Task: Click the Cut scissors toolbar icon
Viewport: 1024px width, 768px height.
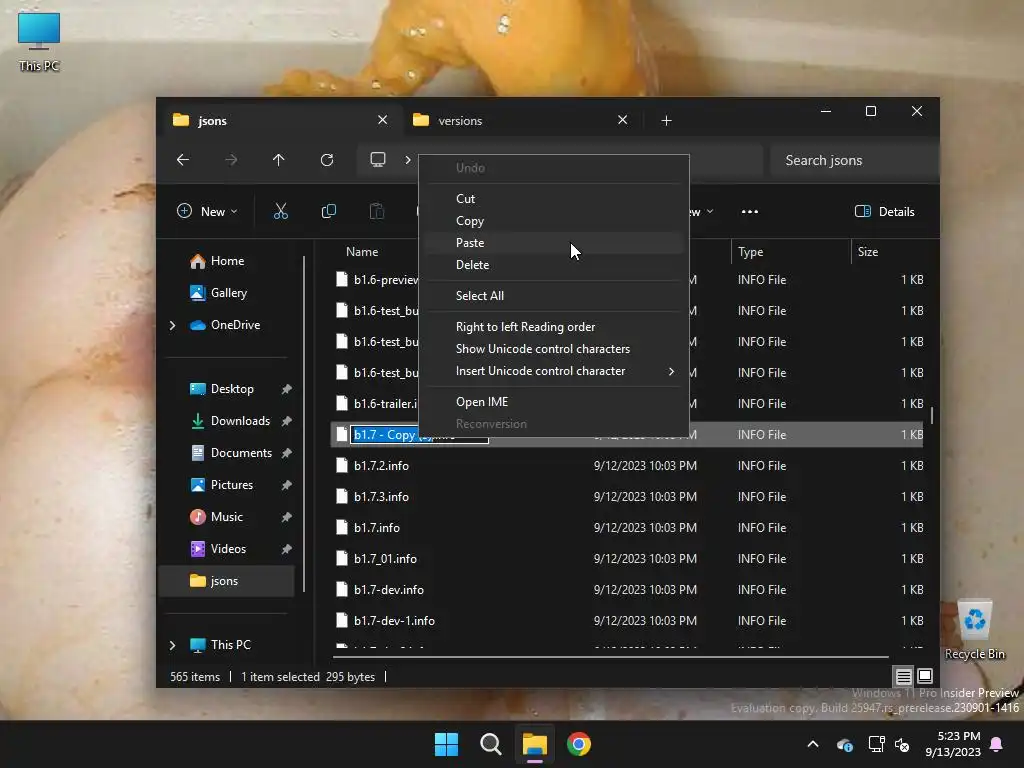Action: coord(281,211)
